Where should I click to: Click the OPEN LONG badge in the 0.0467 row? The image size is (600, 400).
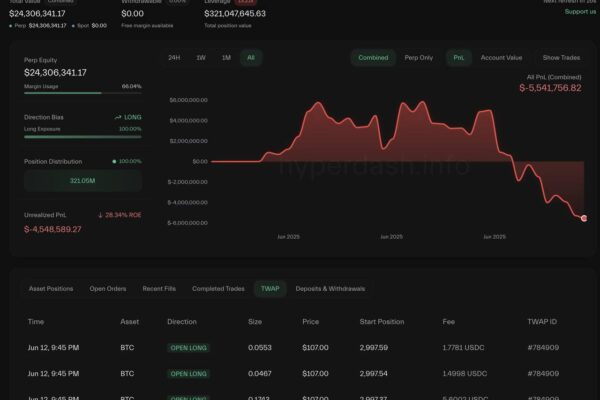click(188, 374)
